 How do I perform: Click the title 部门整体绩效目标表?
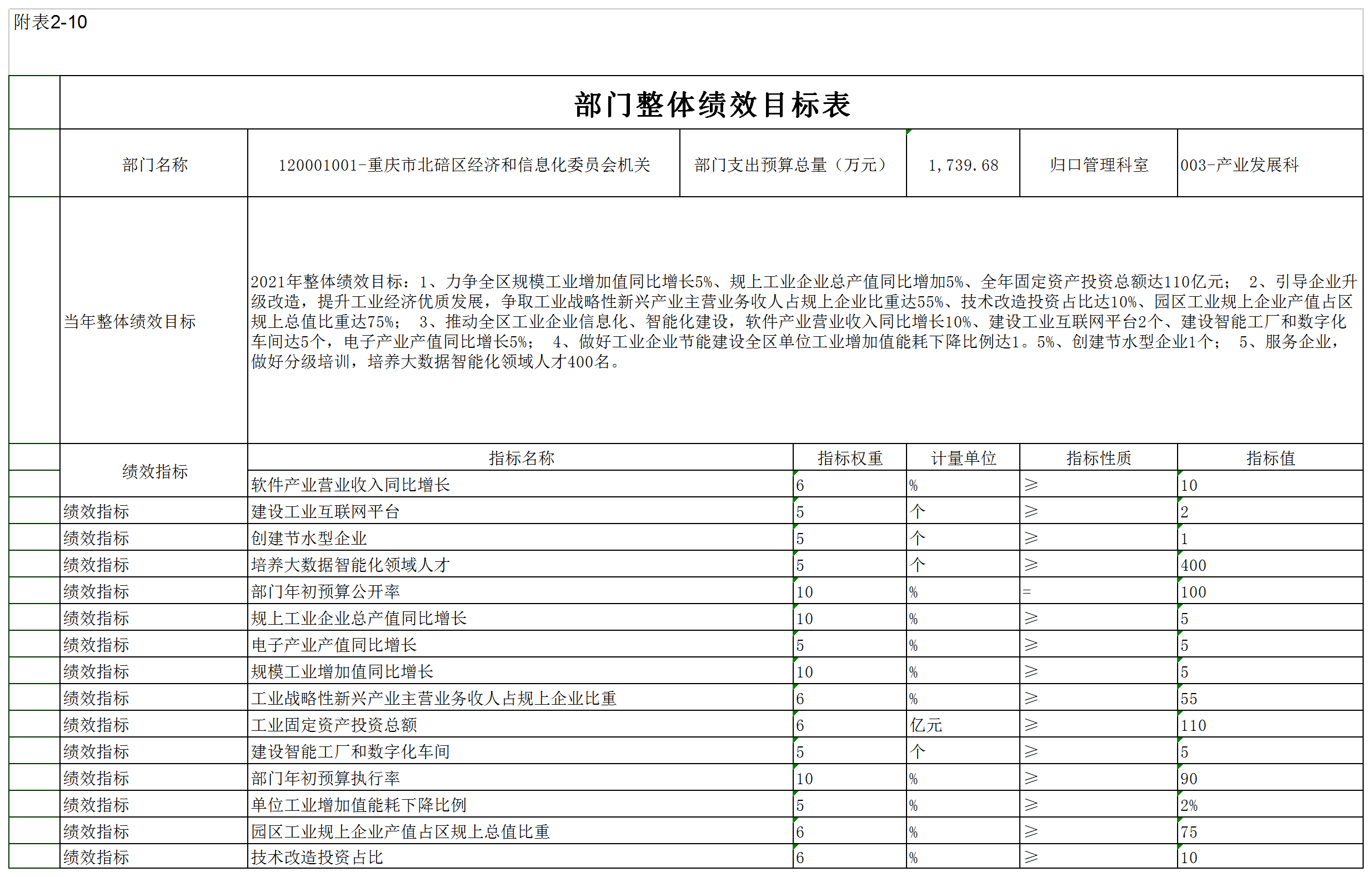click(x=712, y=104)
